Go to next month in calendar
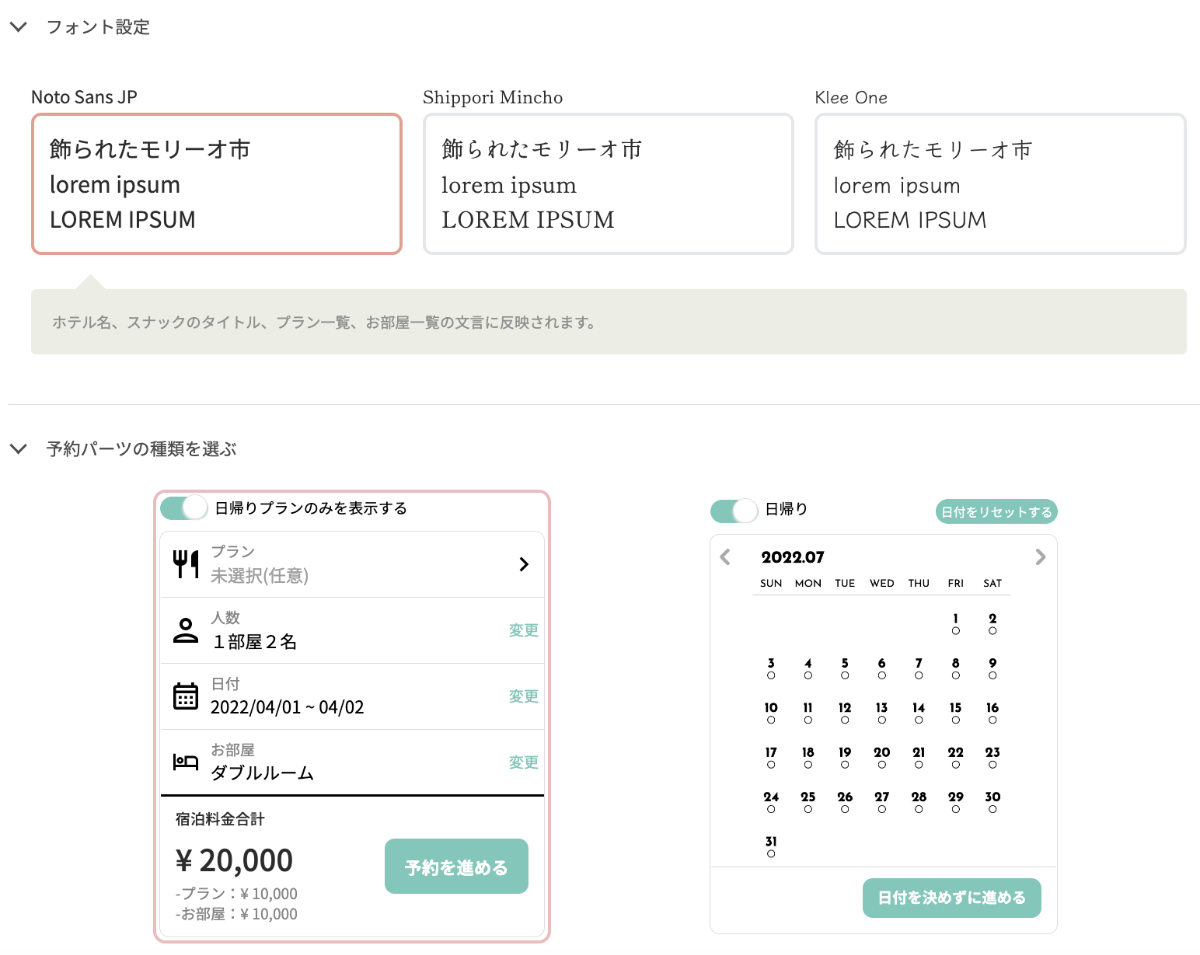 point(1040,557)
